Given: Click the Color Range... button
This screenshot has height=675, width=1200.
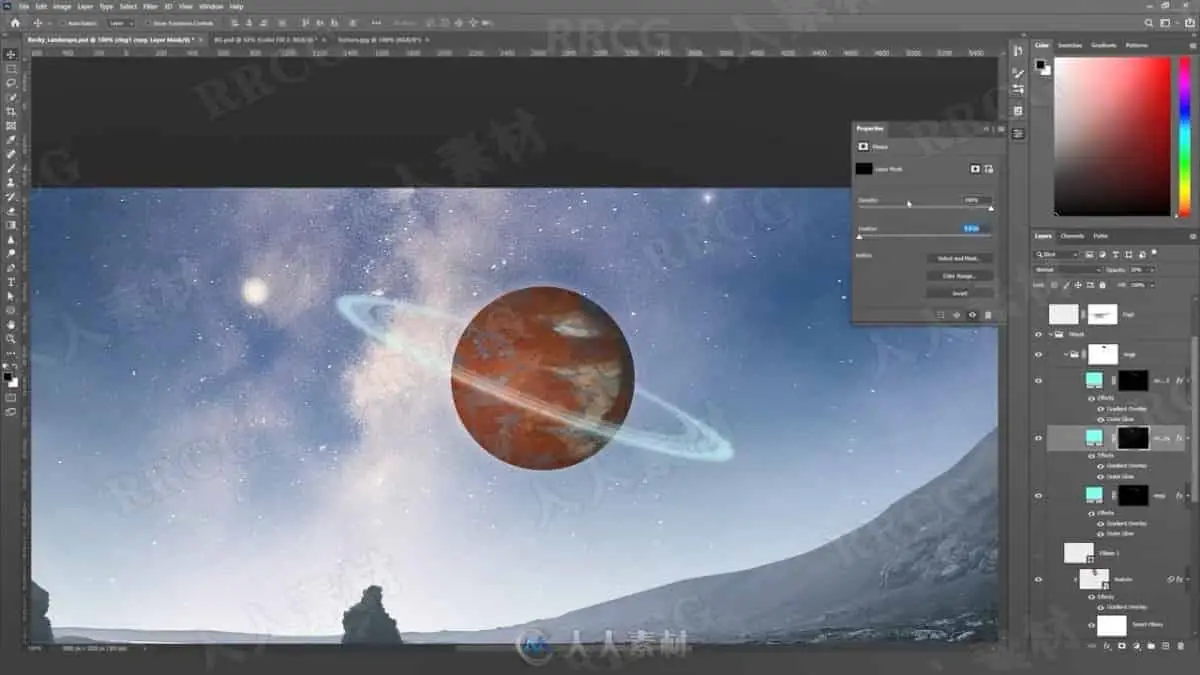Looking at the screenshot, I should pos(960,276).
